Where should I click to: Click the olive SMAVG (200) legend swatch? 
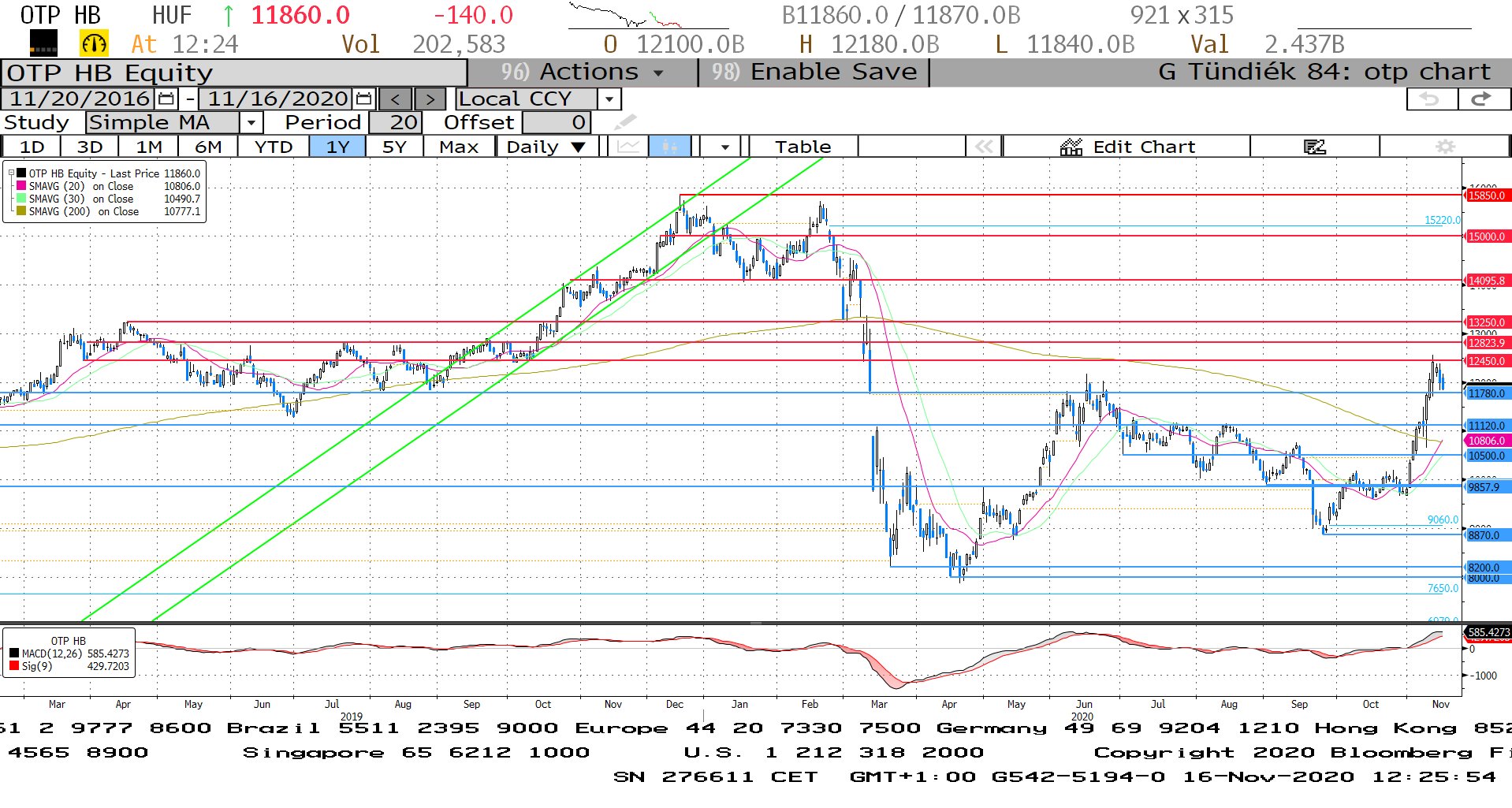click(x=21, y=211)
